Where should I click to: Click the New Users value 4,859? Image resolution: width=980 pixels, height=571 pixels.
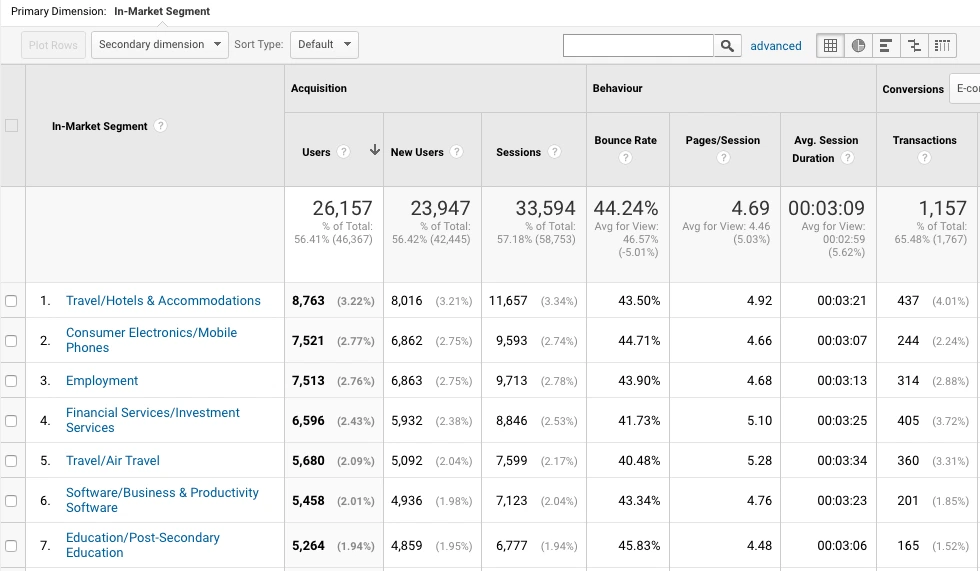click(407, 545)
